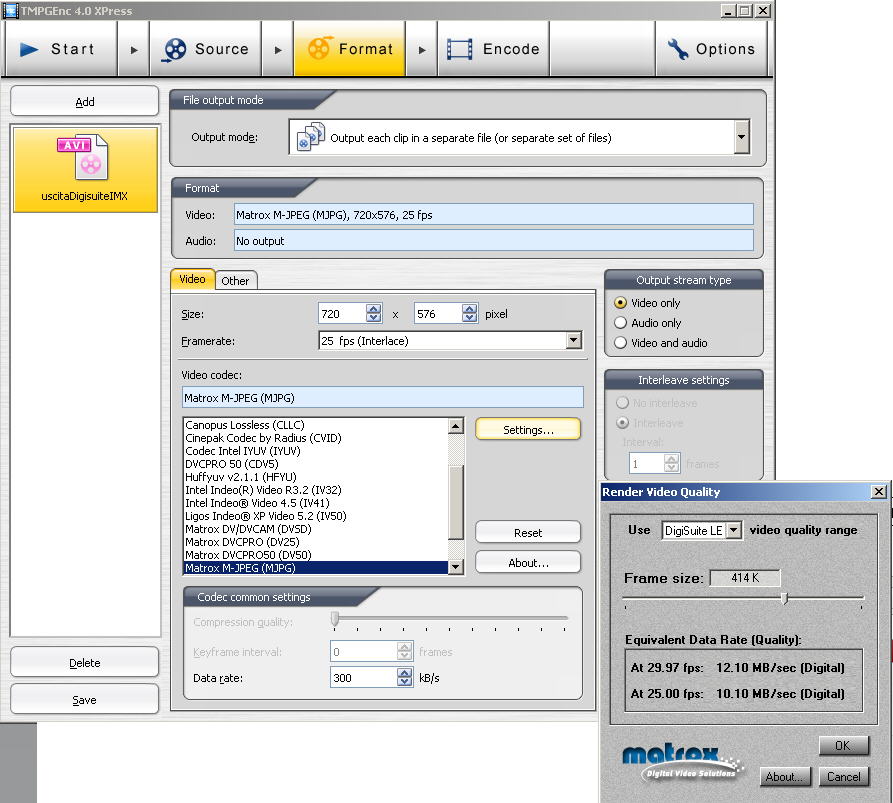Open DigiSuite LE quality range dropdown
This screenshot has height=803, width=893.
click(x=734, y=530)
